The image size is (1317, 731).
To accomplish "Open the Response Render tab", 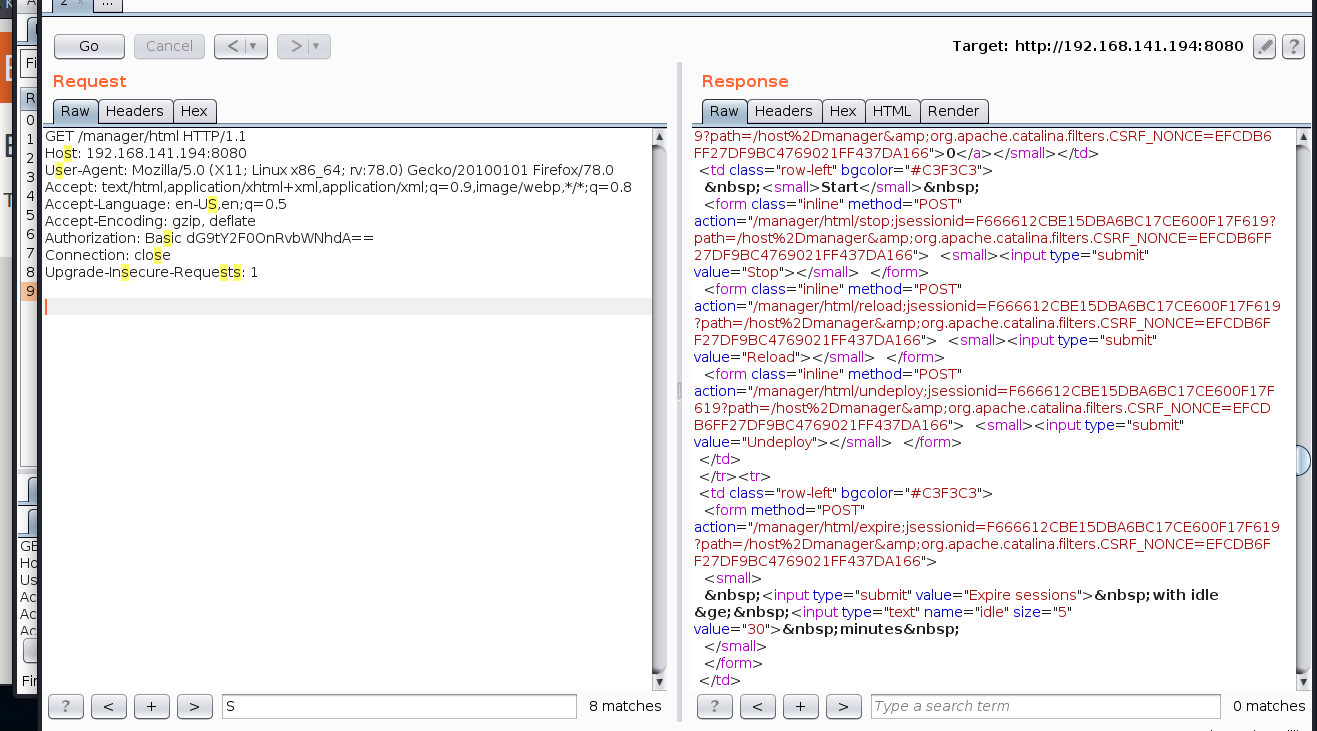I will (x=954, y=111).
